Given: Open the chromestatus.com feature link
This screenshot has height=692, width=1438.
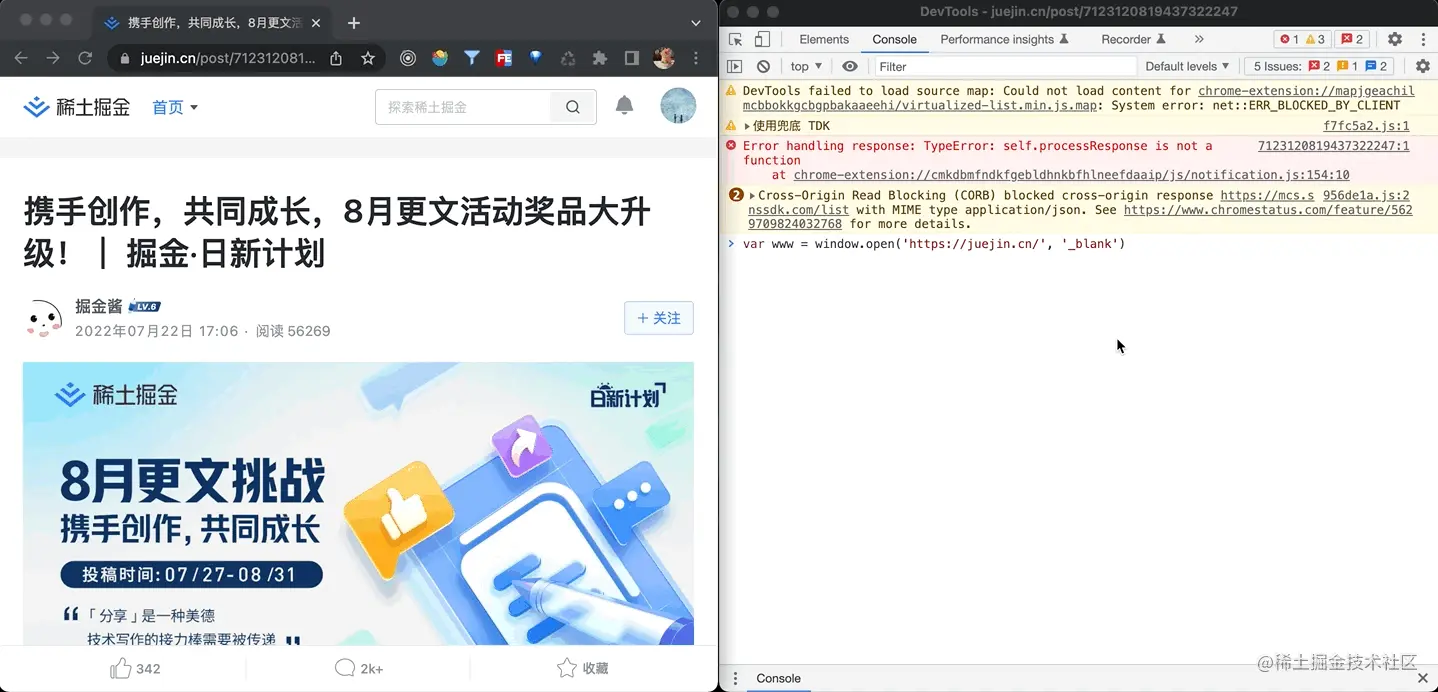Looking at the screenshot, I should [x=1268, y=210].
